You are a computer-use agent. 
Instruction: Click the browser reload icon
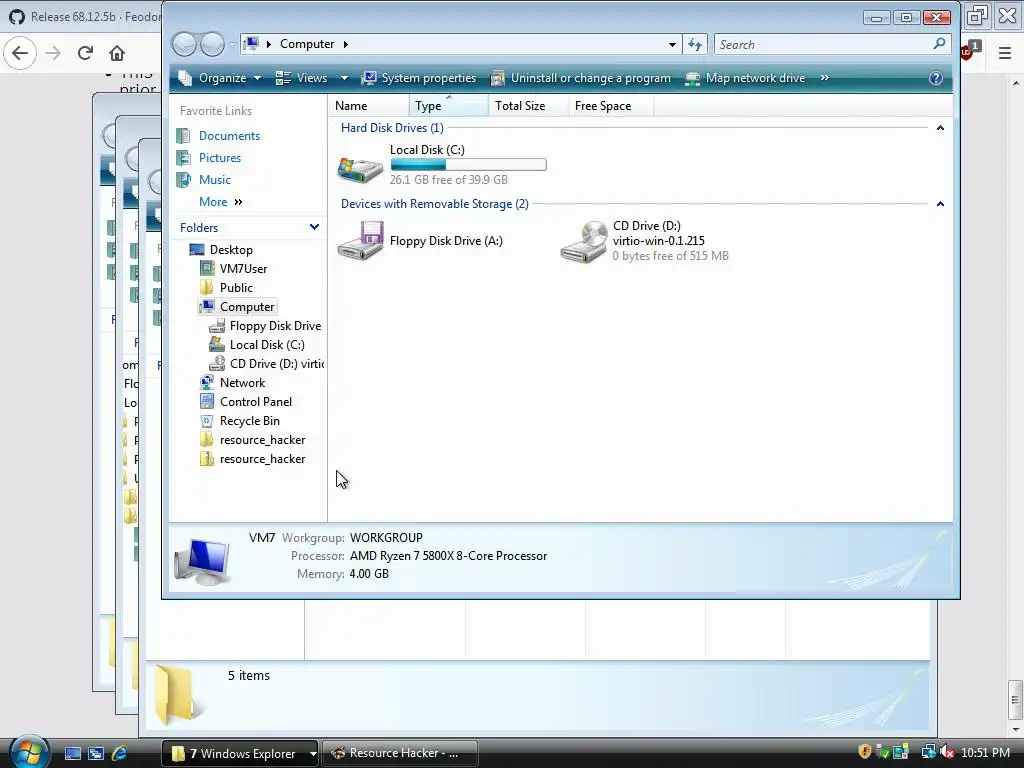(x=85, y=53)
